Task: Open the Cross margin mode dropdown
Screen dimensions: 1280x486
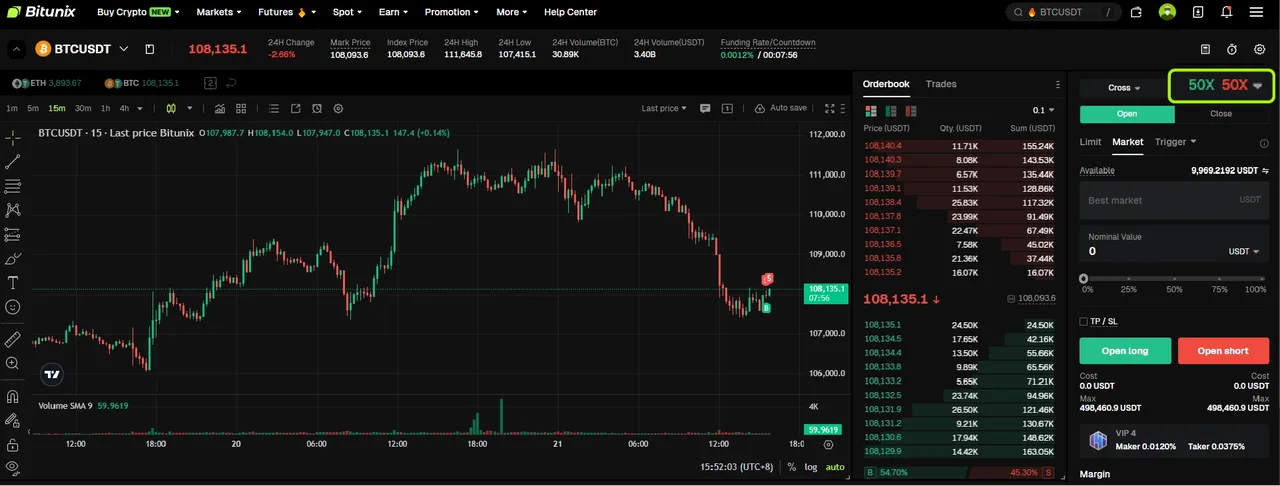Action: tap(1125, 88)
